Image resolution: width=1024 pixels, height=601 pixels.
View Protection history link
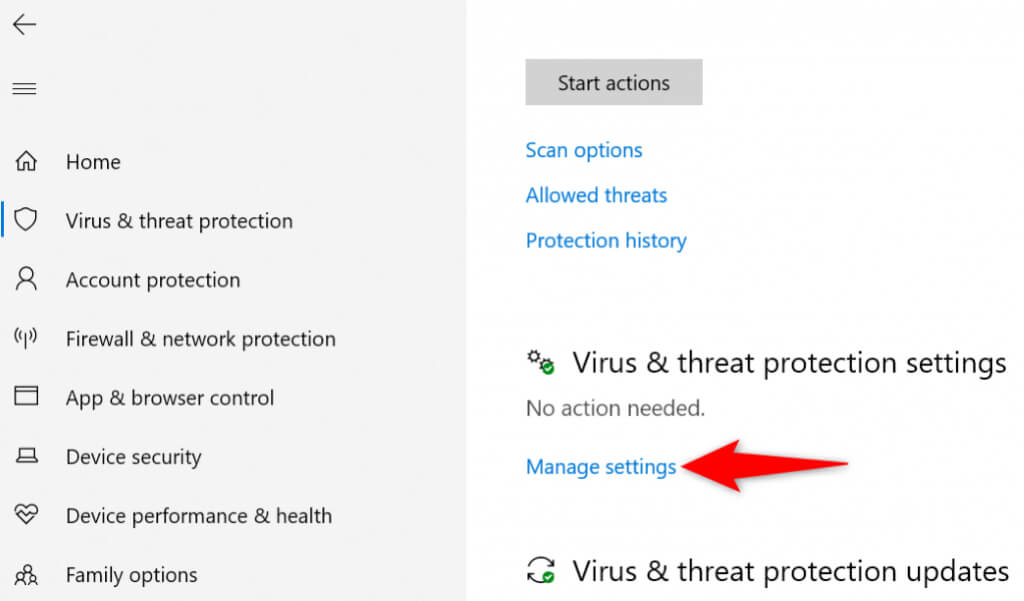606,240
